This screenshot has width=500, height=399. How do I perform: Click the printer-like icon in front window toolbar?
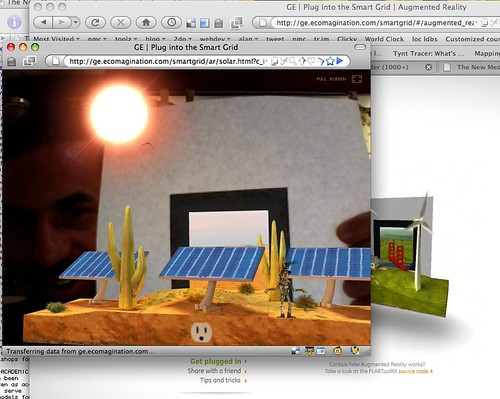tap(12, 61)
